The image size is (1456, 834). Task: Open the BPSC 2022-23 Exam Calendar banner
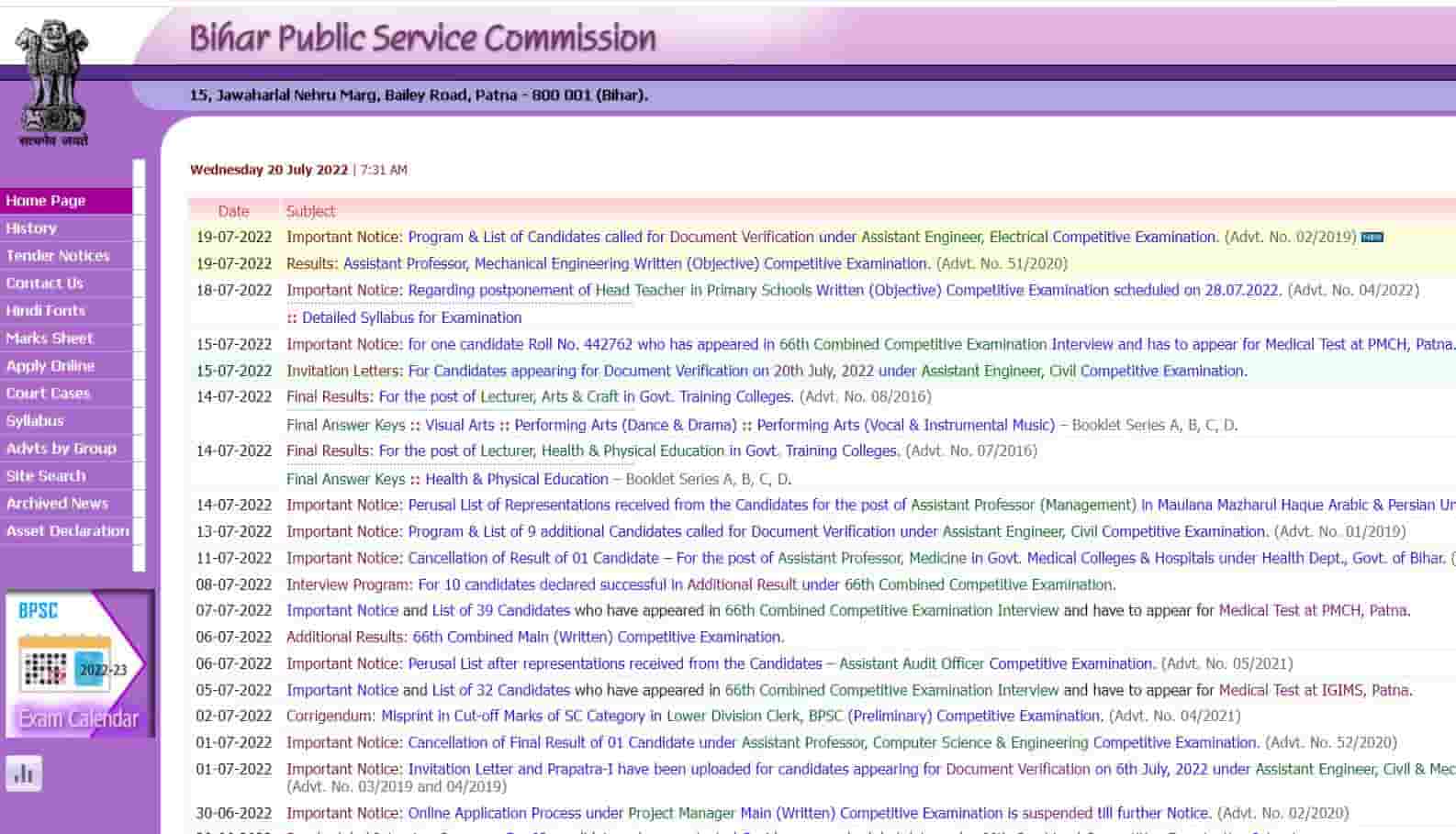tap(79, 664)
